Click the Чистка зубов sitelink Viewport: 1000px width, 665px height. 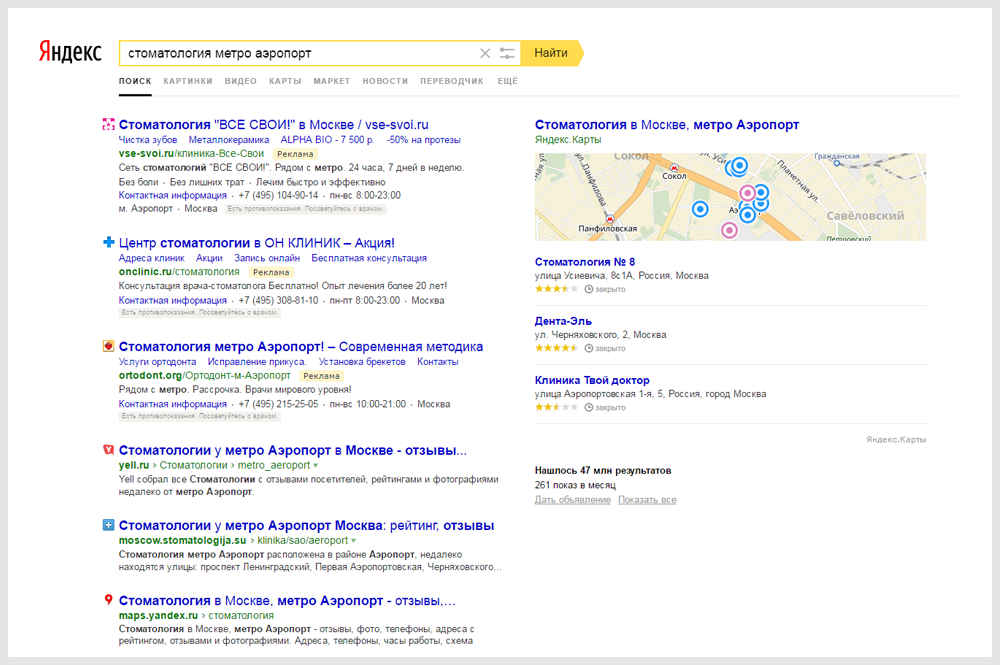(x=148, y=140)
